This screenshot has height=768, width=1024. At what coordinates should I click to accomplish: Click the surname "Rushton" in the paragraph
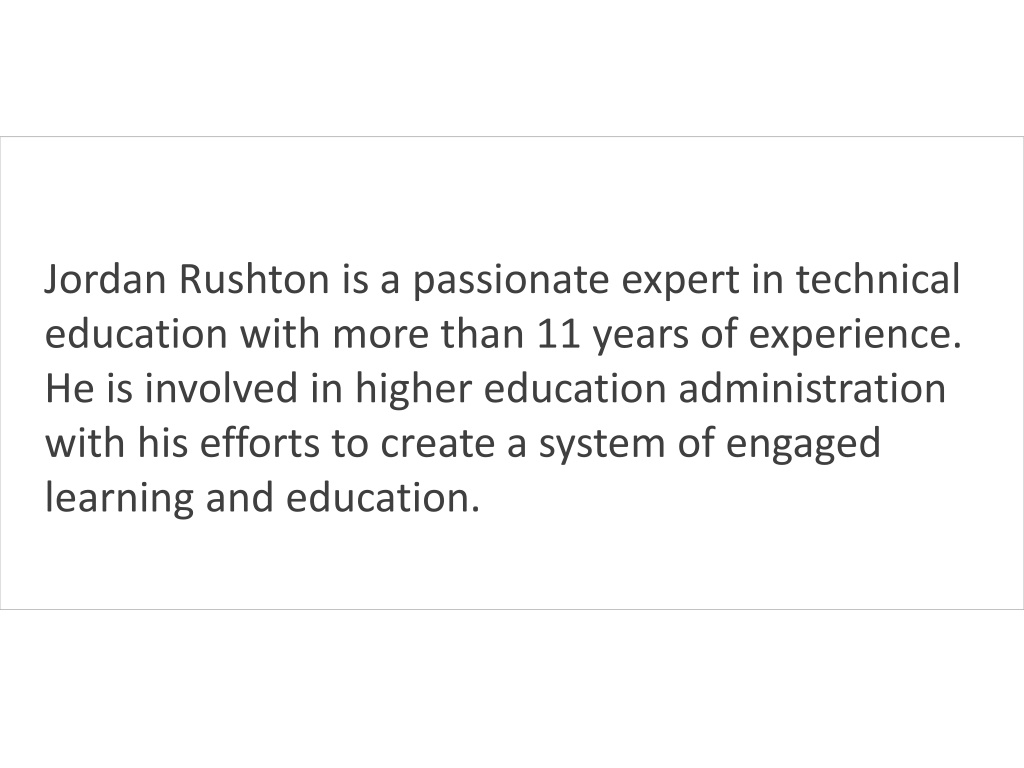pyautogui.click(x=254, y=279)
